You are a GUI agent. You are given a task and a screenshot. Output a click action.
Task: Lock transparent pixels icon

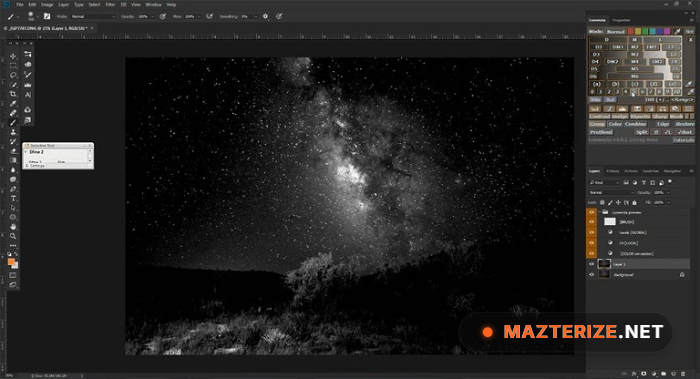click(x=602, y=203)
